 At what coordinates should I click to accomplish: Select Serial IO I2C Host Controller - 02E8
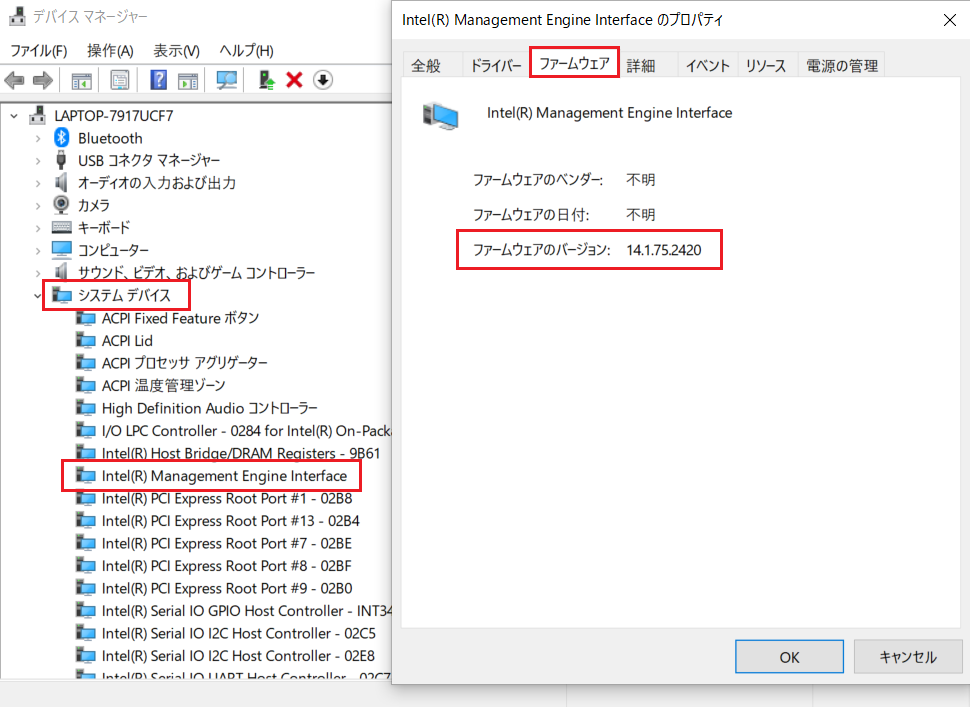point(238,656)
